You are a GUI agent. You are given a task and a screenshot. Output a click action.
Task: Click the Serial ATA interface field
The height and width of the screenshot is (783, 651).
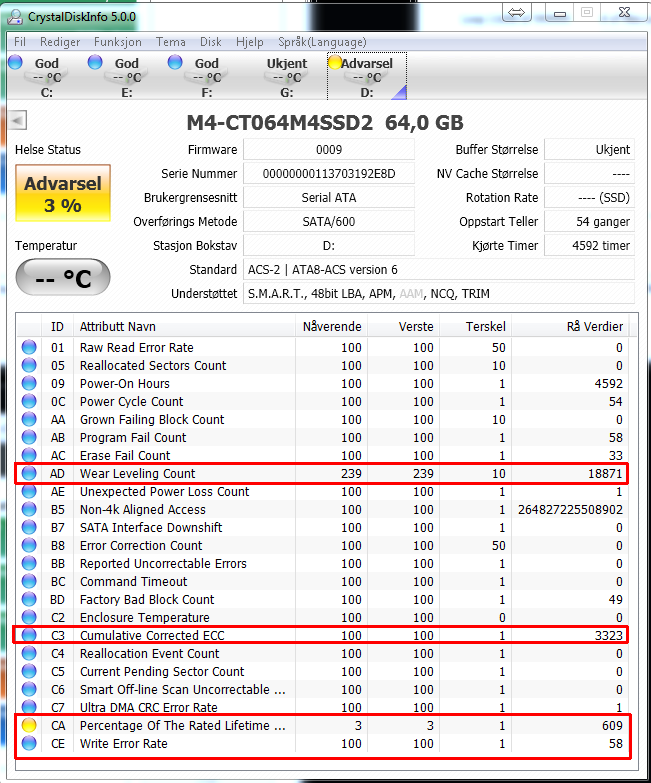[329, 198]
